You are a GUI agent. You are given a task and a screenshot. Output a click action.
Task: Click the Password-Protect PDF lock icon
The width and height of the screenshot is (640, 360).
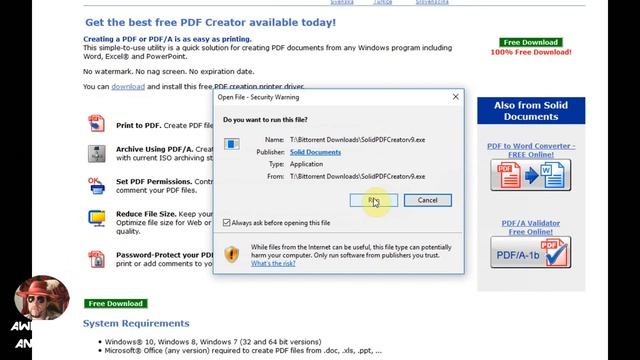click(97, 259)
